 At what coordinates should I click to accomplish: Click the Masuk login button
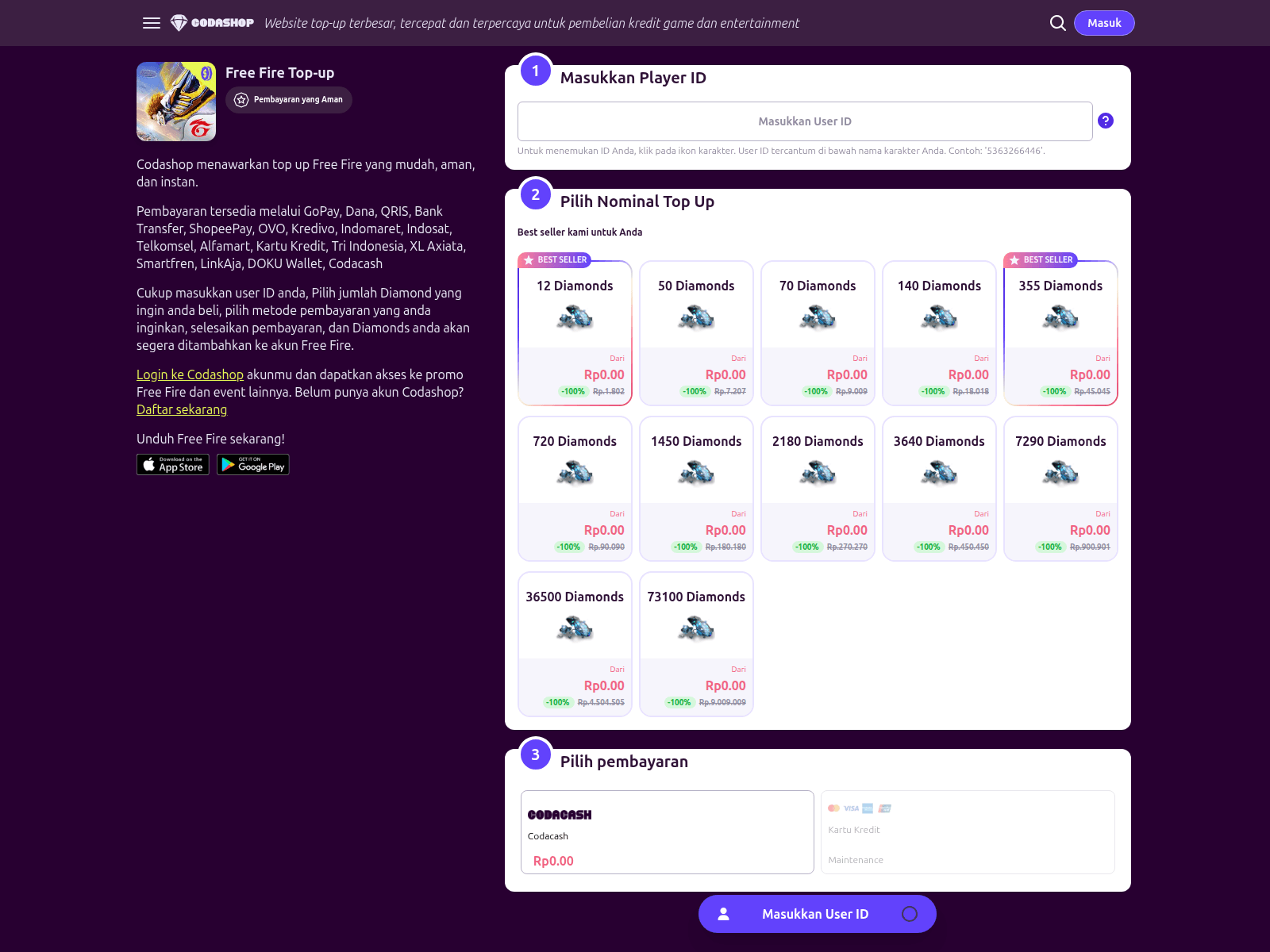[1104, 23]
